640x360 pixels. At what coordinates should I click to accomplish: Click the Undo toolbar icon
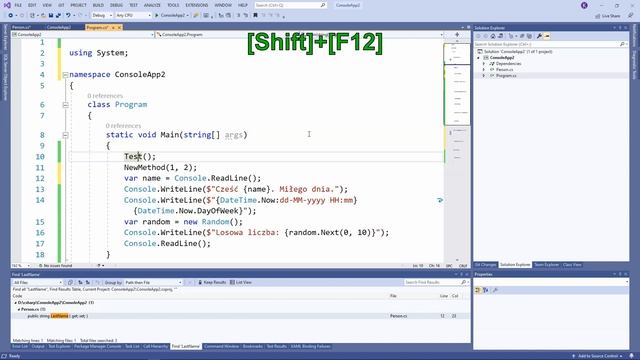[x=68, y=16]
